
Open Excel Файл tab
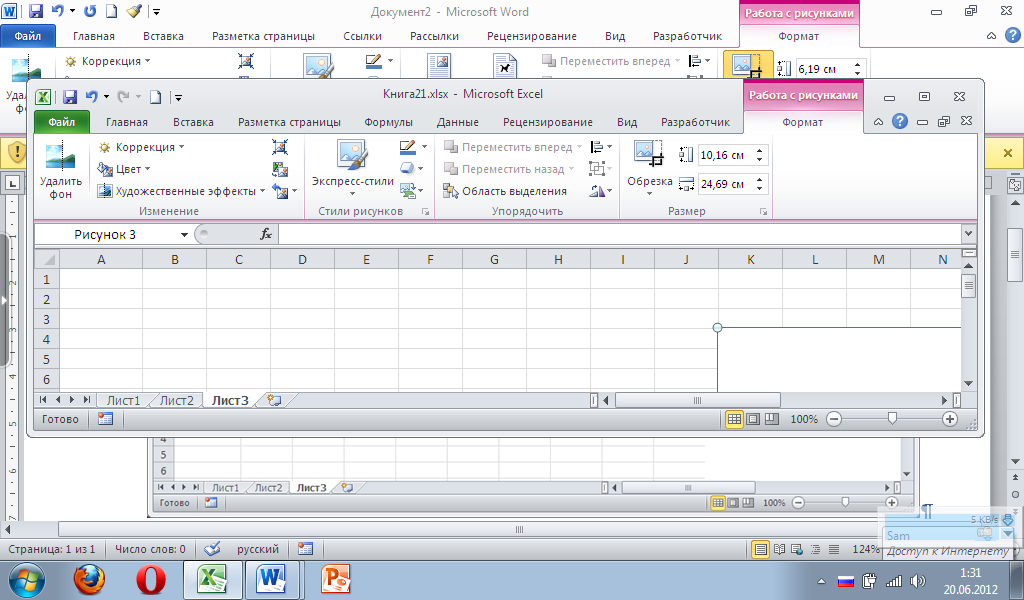point(61,121)
